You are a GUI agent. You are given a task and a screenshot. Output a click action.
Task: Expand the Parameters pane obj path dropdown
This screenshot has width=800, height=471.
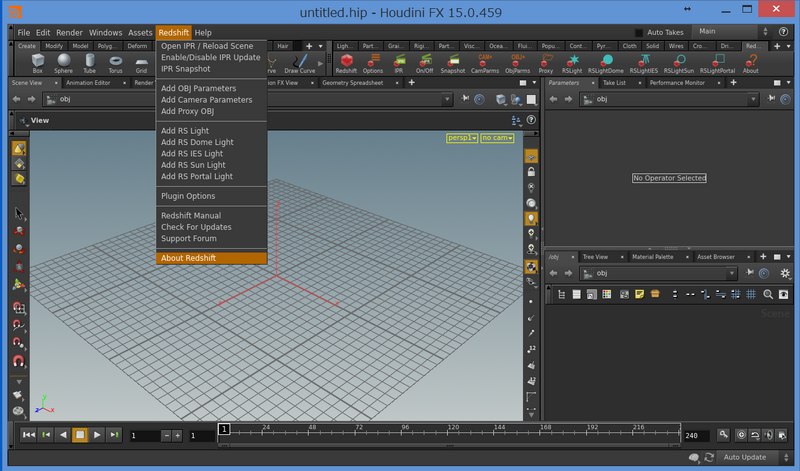point(753,100)
